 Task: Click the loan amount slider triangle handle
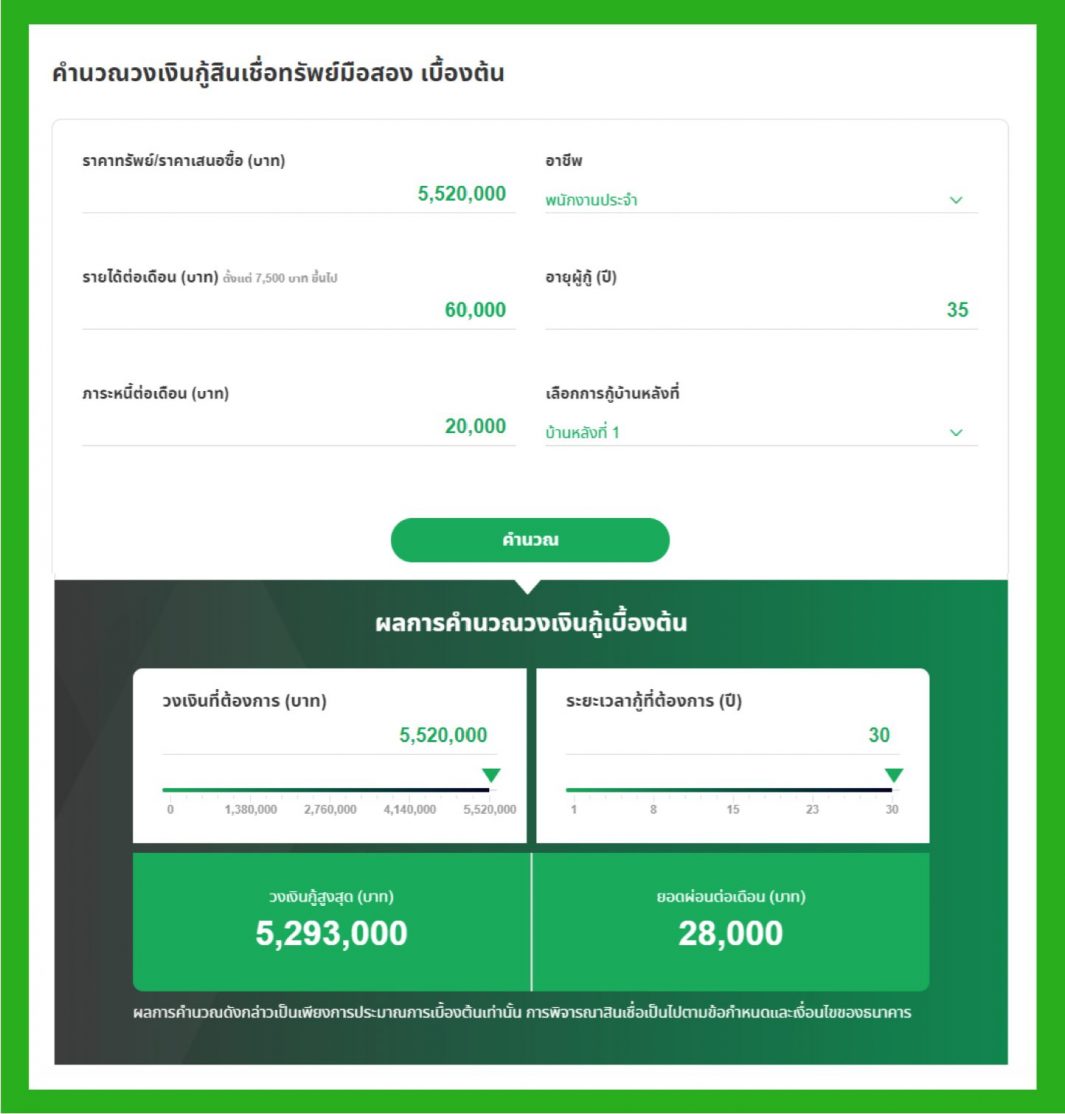click(x=491, y=775)
